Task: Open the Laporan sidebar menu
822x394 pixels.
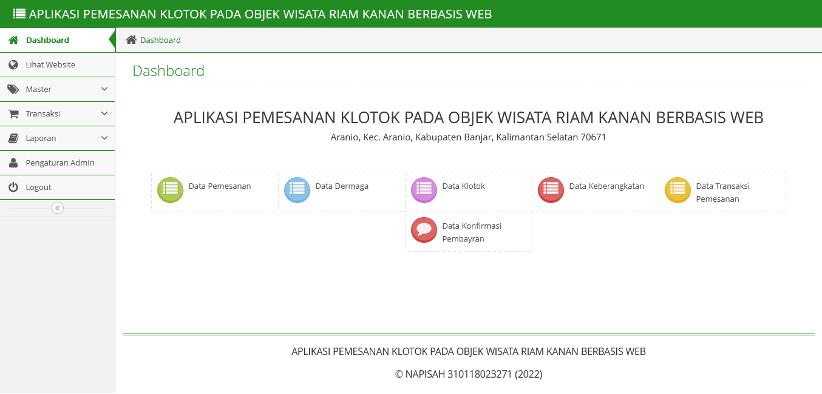Action: [58, 138]
